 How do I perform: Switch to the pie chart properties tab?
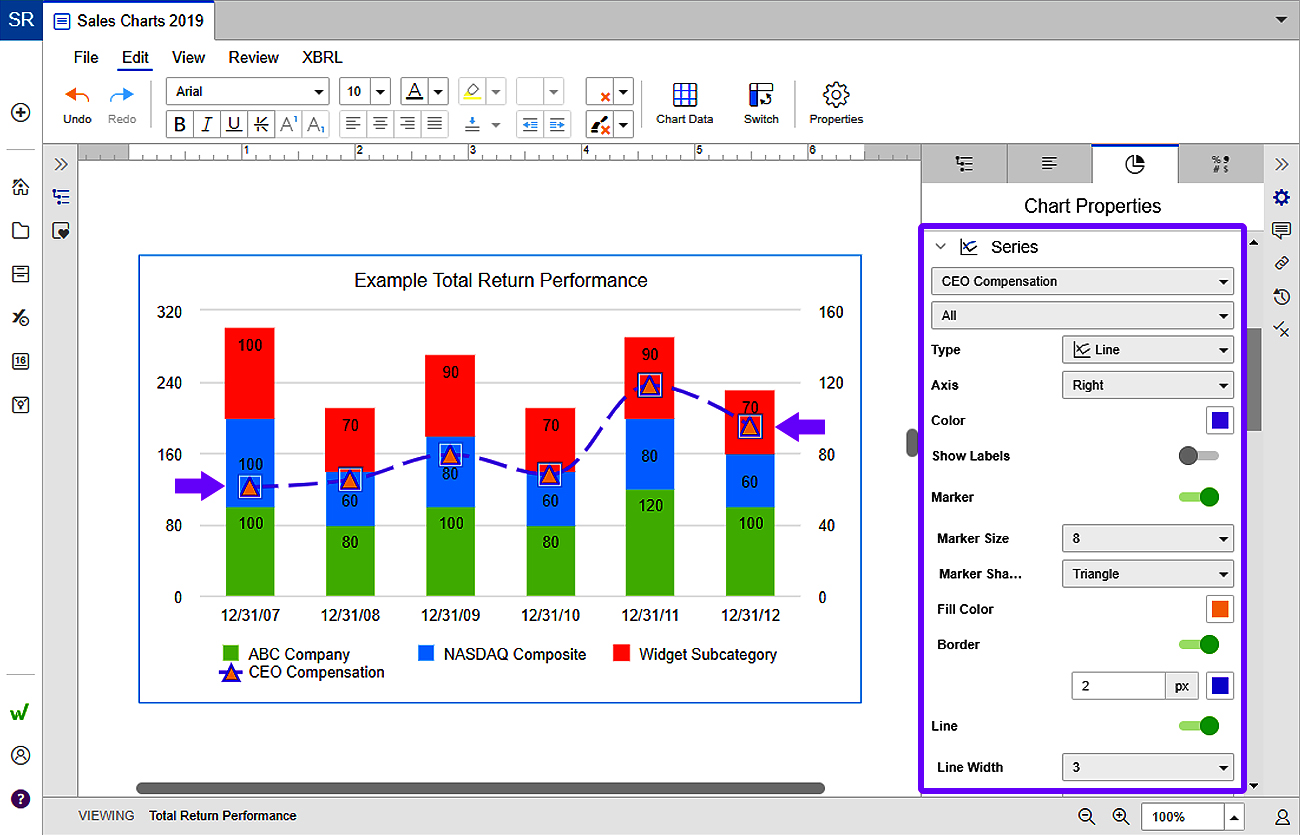[x=1134, y=164]
